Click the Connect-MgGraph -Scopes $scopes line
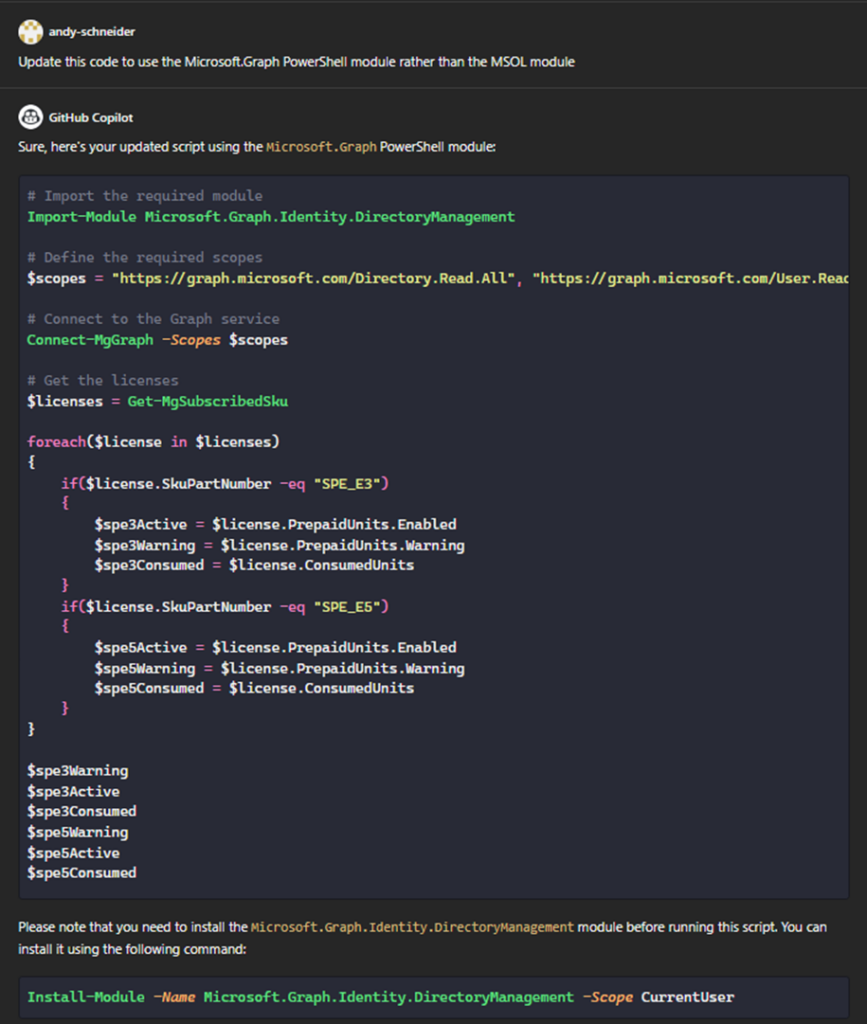867x1024 pixels. pos(157,340)
